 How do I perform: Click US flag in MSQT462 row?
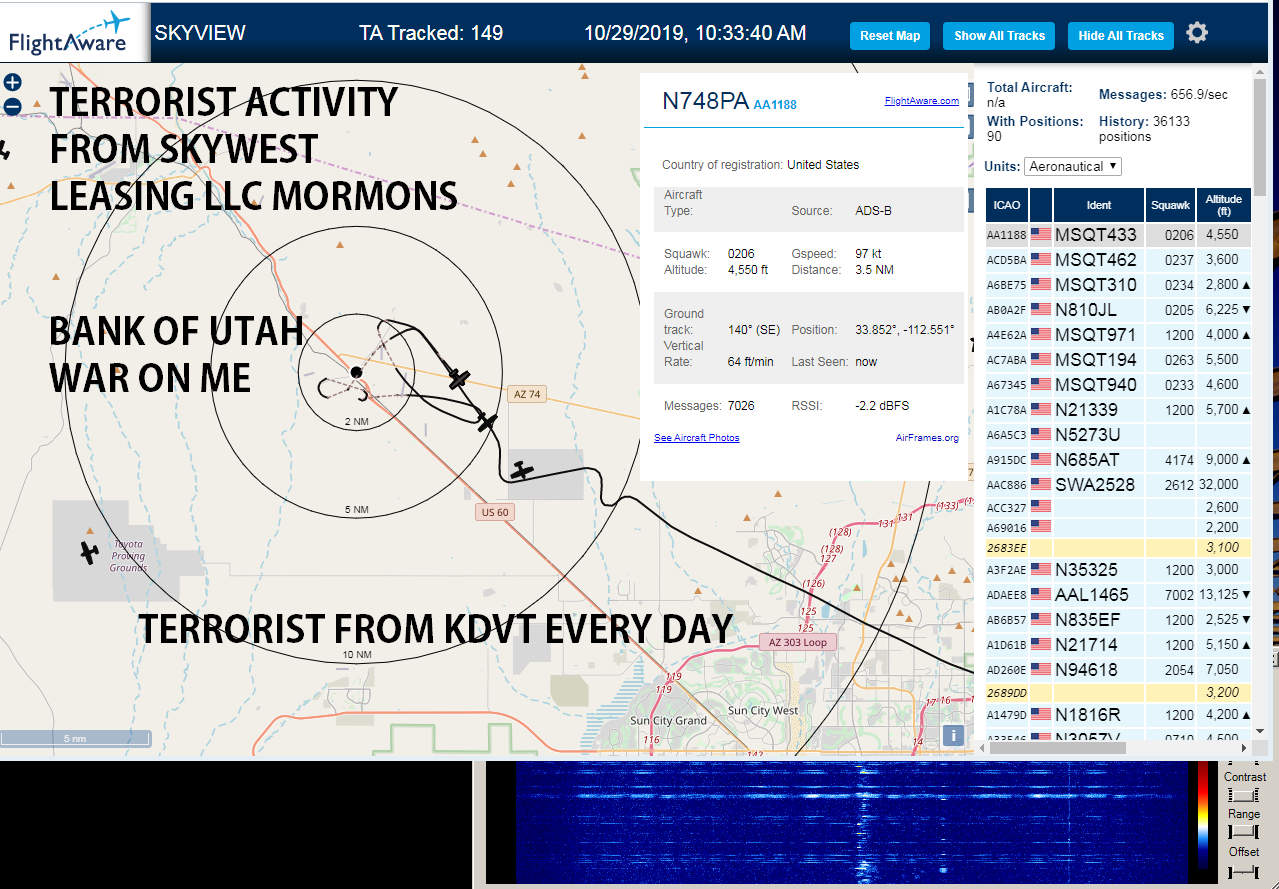pyautogui.click(x=1041, y=260)
